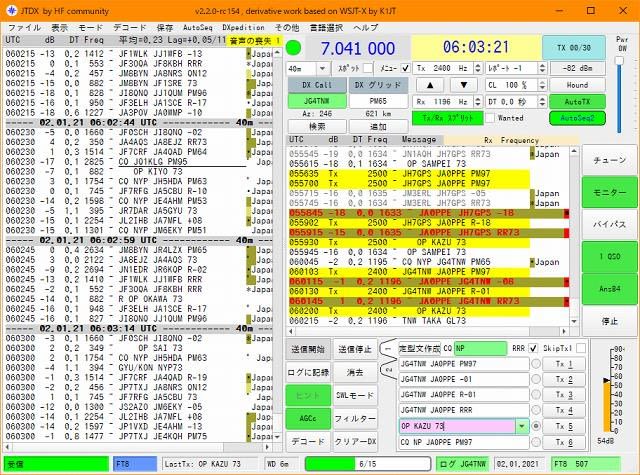Viewport: 640px width, 475px height.
Task: Select radio button for Tx 3 message
Action: [x=536, y=395]
